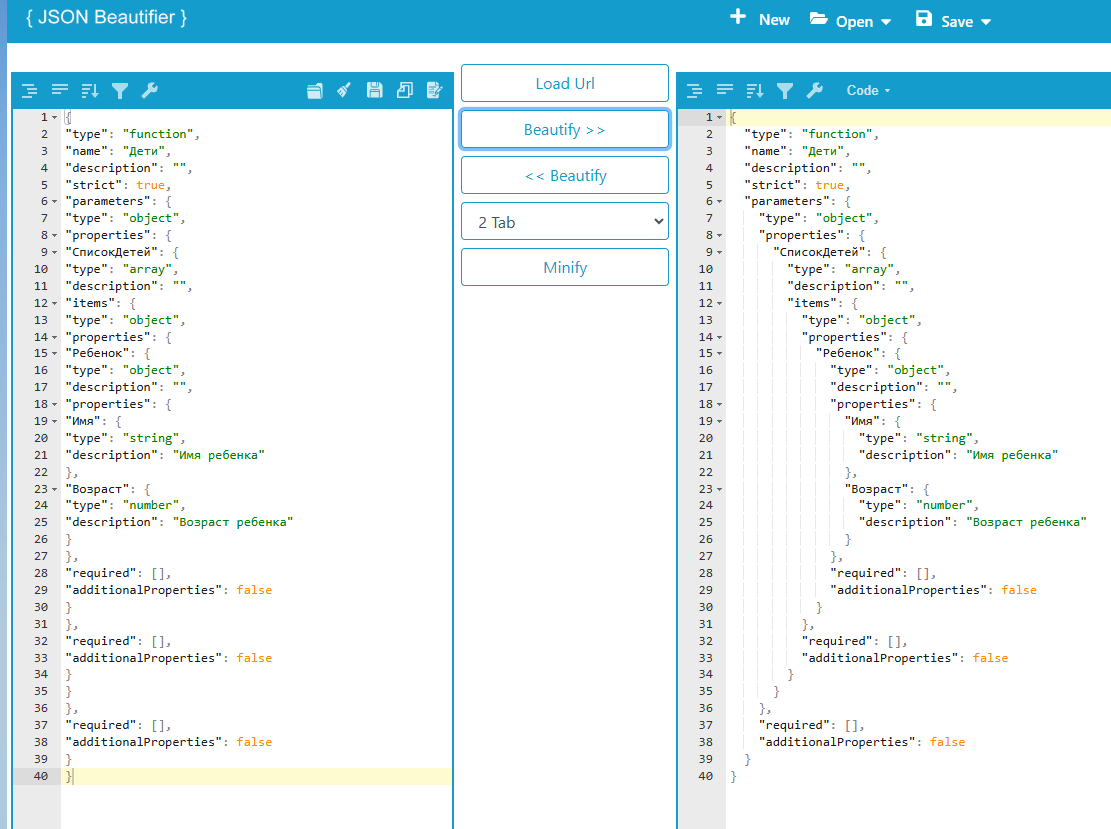
Task: Open the Code mode dropdown
Action: [x=868, y=91]
